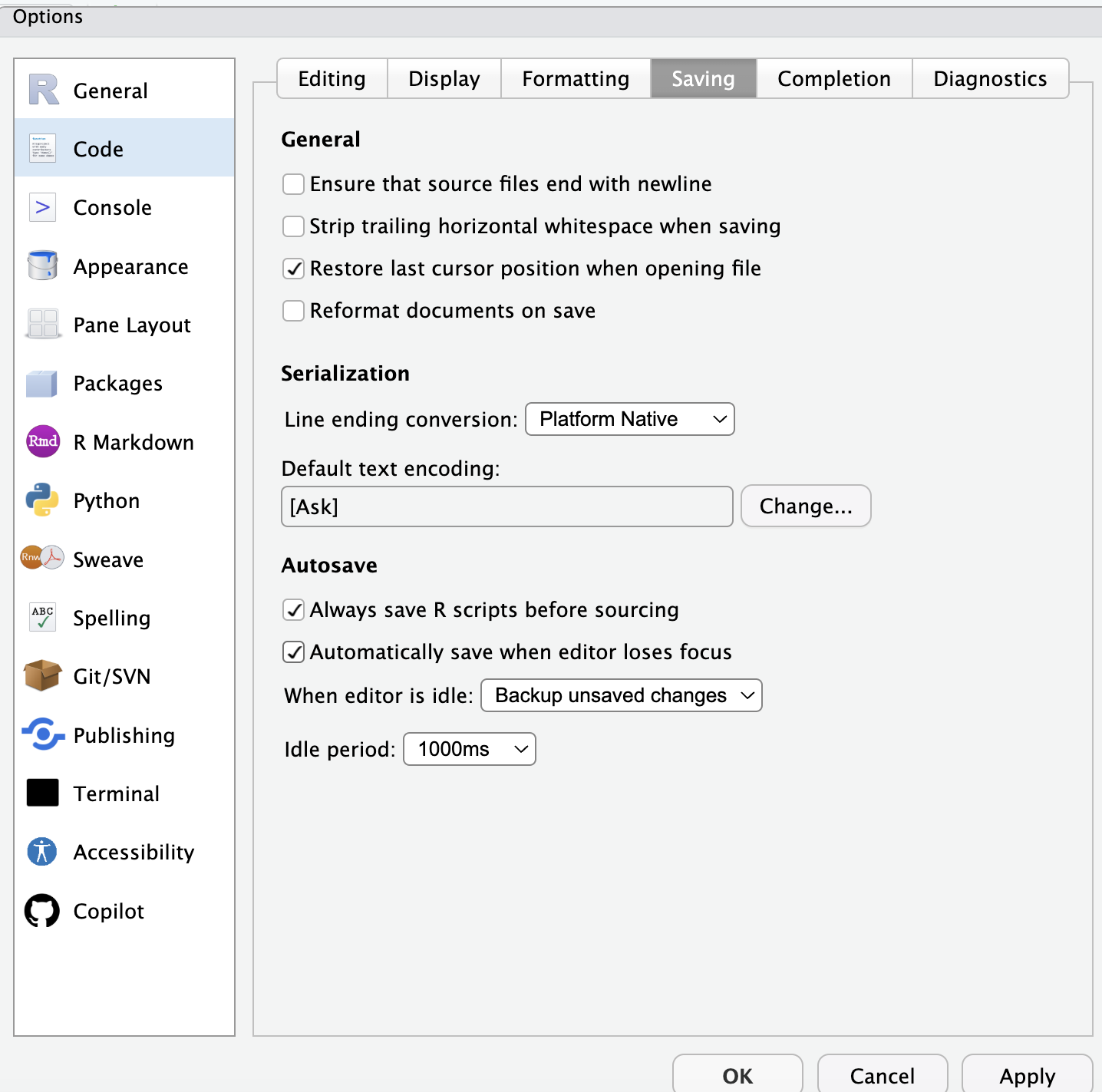
Task: Click the Change encoding button
Action: [x=805, y=506]
